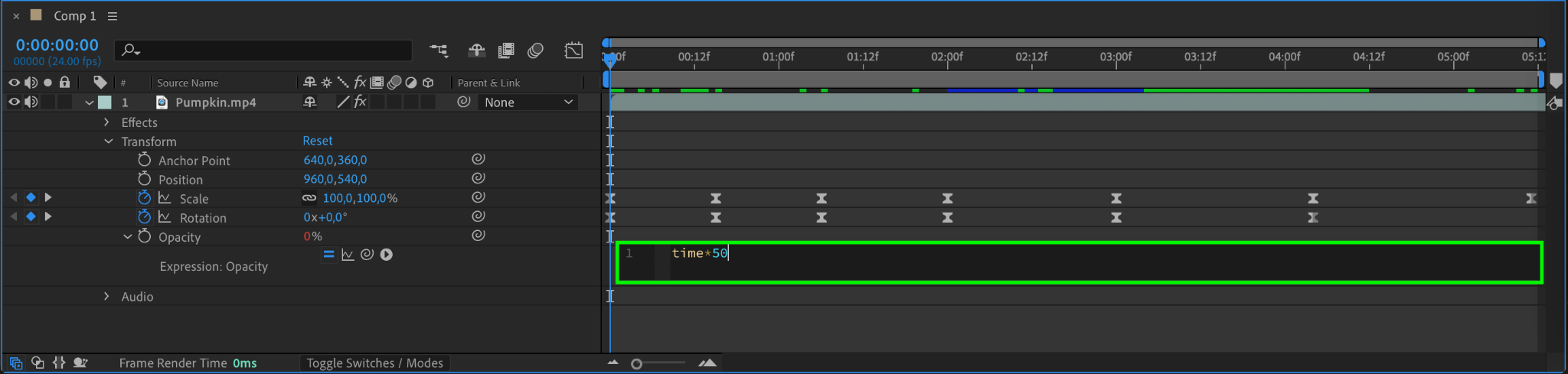Close the Comp 1 tab
The image size is (1568, 374).
[16, 16]
